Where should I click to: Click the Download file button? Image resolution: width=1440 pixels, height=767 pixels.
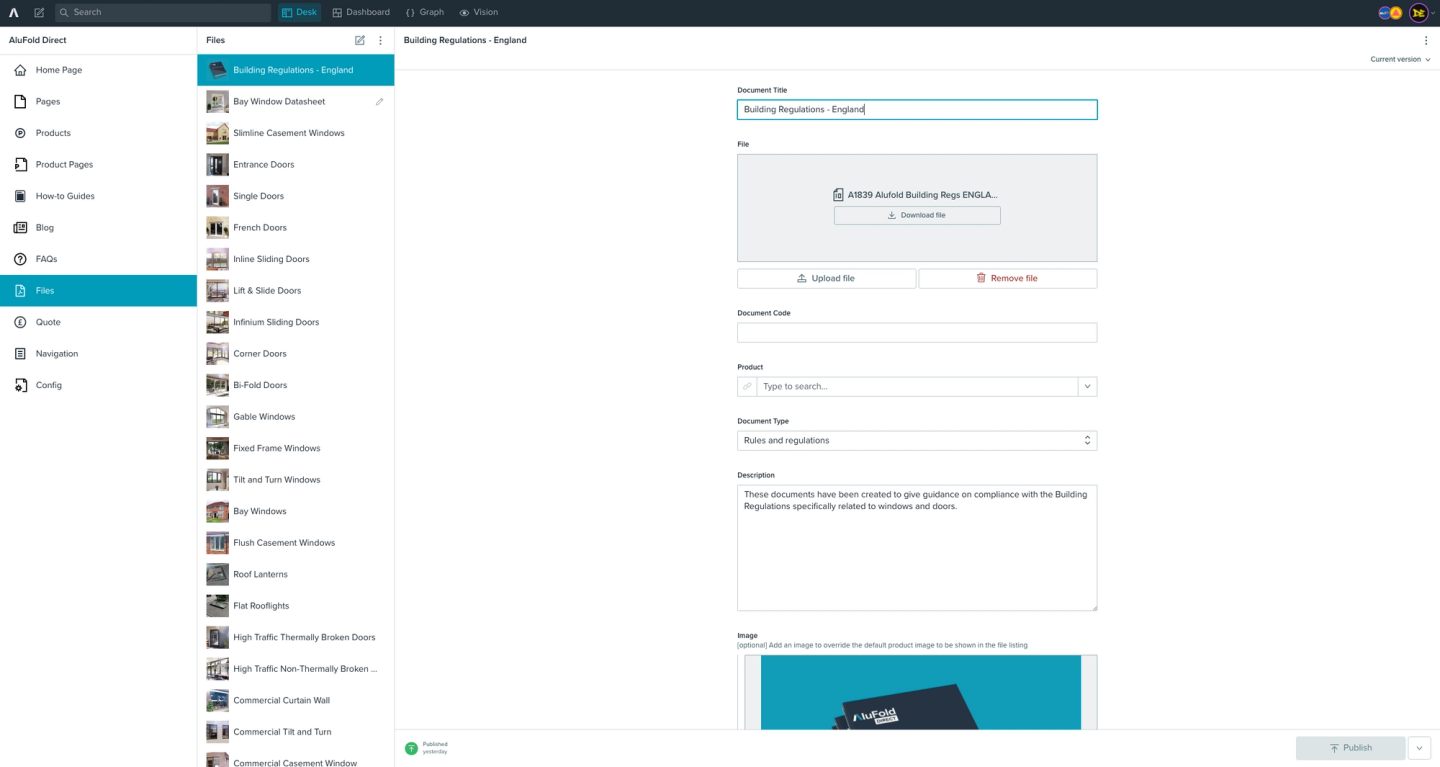point(916,215)
